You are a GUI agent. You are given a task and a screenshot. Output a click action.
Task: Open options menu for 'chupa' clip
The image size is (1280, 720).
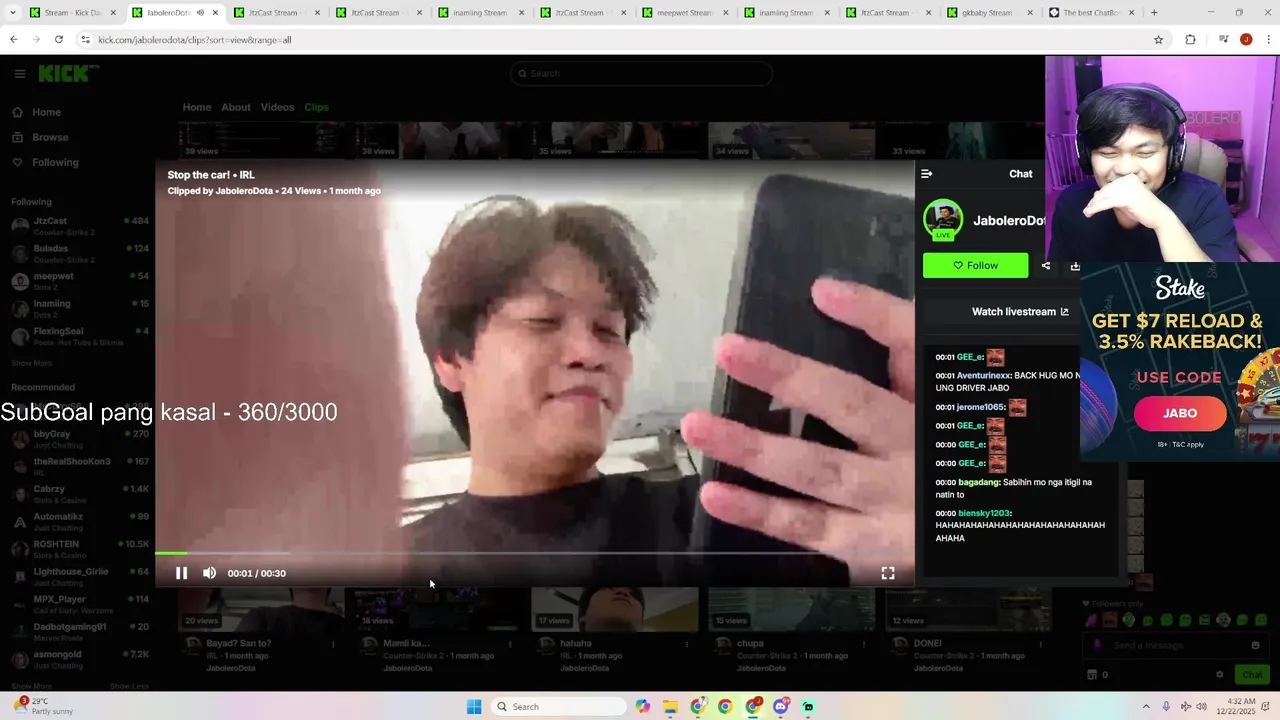click(864, 644)
